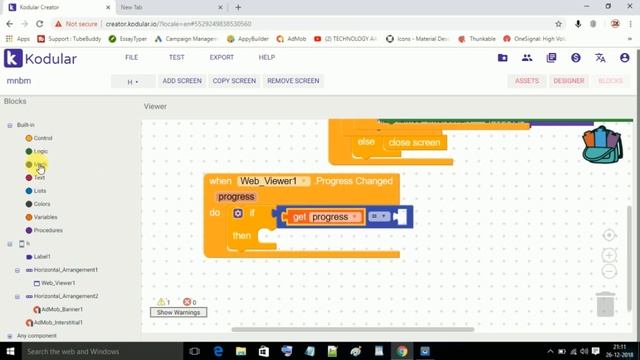Viewport: 640px width, 360px height.
Task: Select AdMob_Banner1 component in tree
Action: 58,309
